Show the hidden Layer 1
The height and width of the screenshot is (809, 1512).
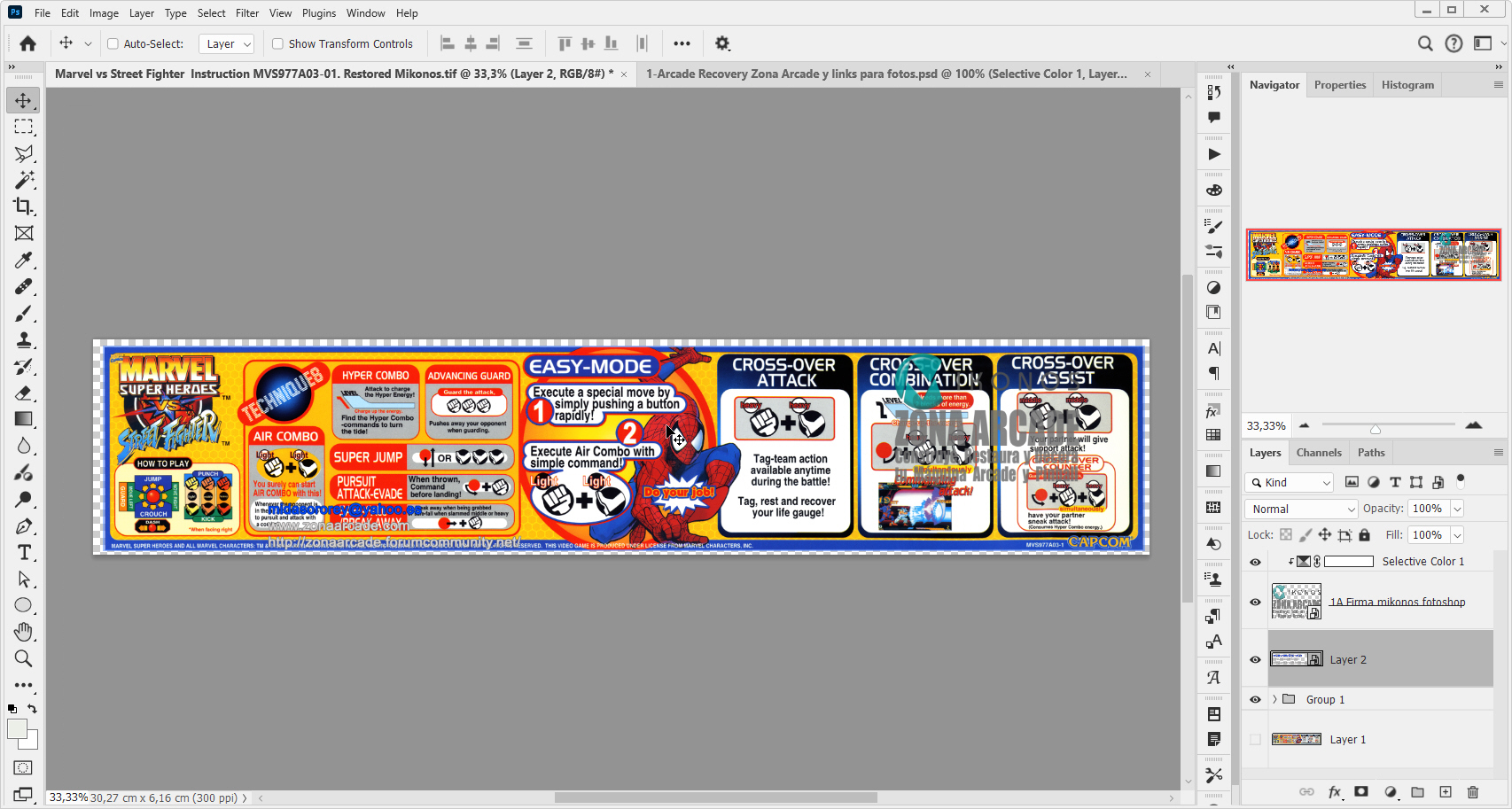point(1255,739)
